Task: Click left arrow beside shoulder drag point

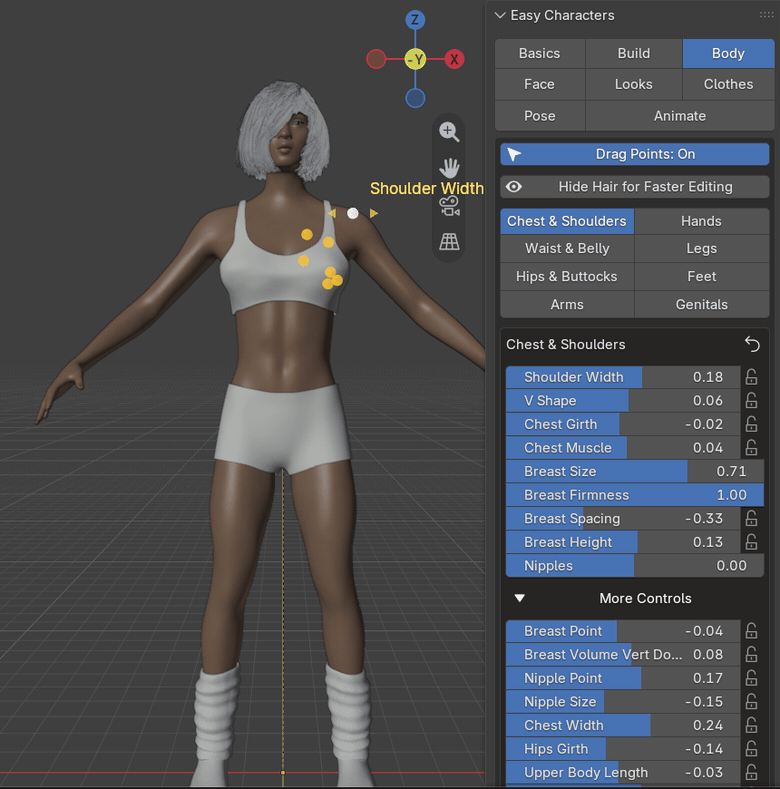Action: pyautogui.click(x=332, y=213)
